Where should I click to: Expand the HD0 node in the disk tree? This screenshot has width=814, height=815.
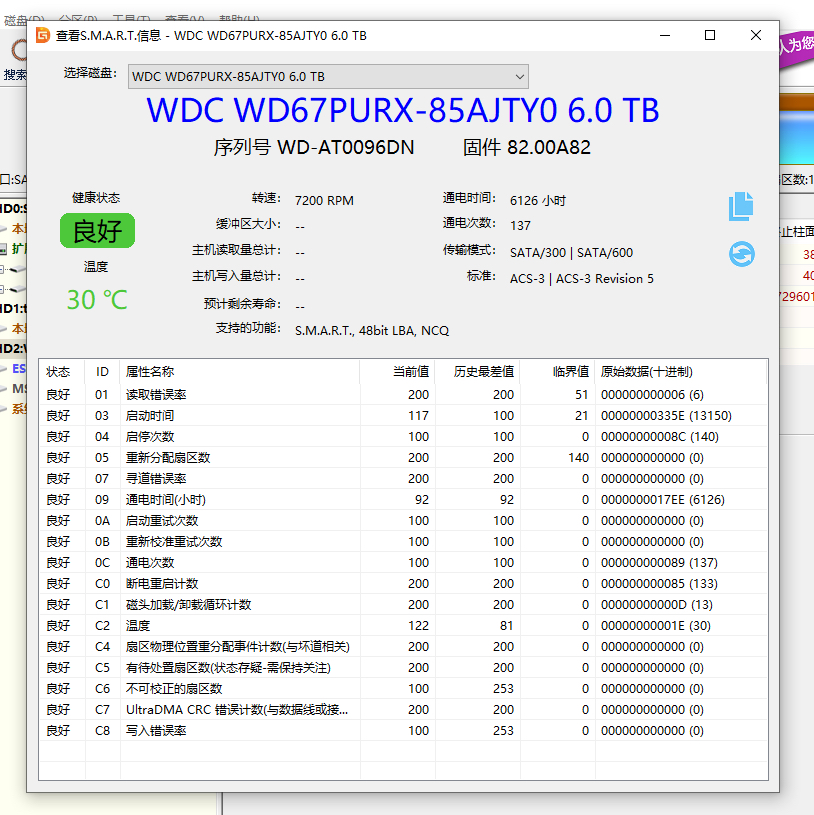(10, 209)
